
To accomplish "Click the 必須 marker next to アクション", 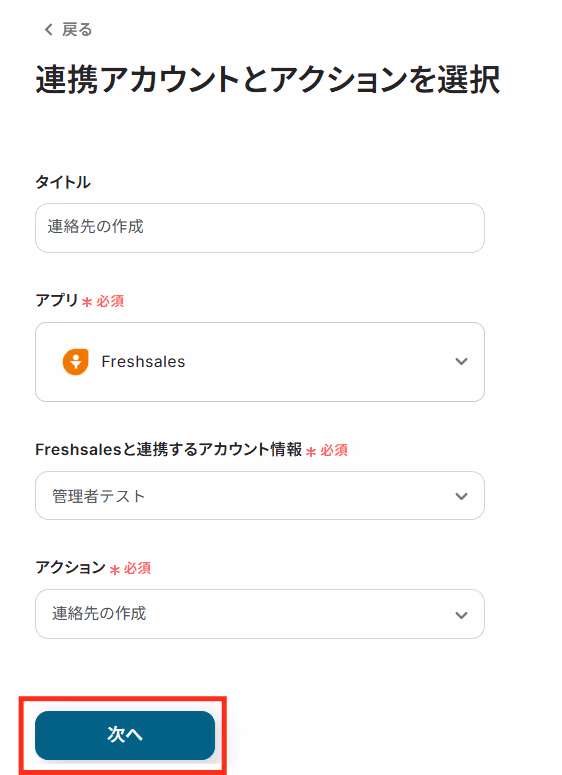I will pyautogui.click(x=137, y=568).
